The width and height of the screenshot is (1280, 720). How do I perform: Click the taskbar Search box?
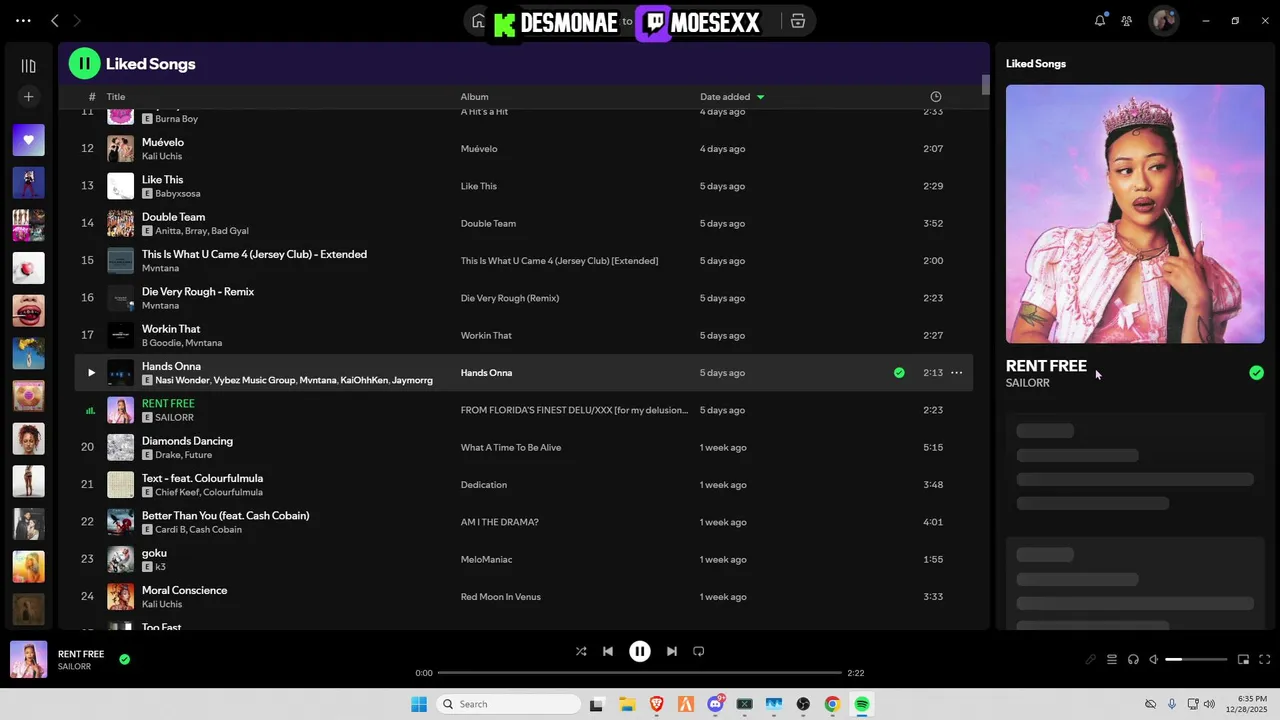coord(509,704)
